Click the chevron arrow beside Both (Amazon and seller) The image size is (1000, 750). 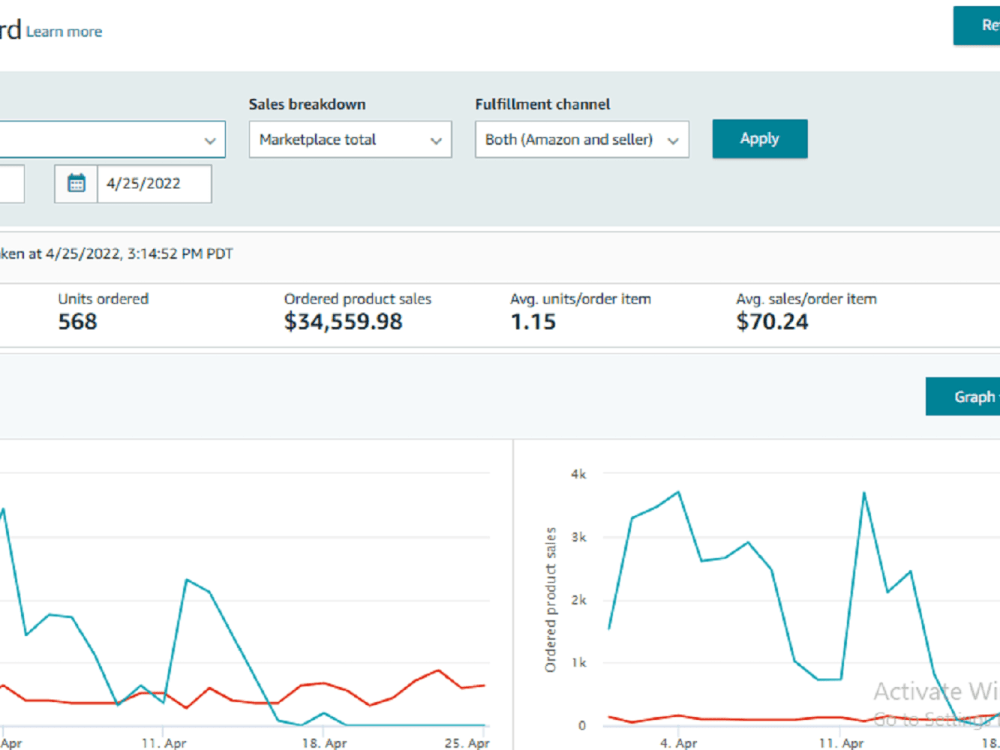coord(673,141)
